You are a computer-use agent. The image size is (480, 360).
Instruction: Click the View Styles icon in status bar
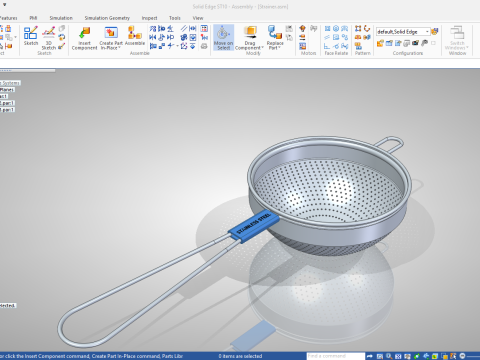click(444, 356)
